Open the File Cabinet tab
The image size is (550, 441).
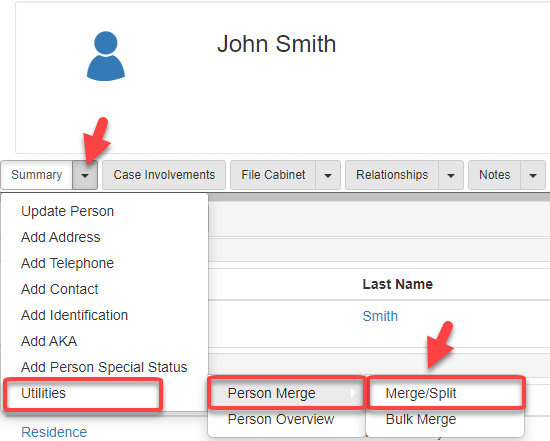(273, 175)
